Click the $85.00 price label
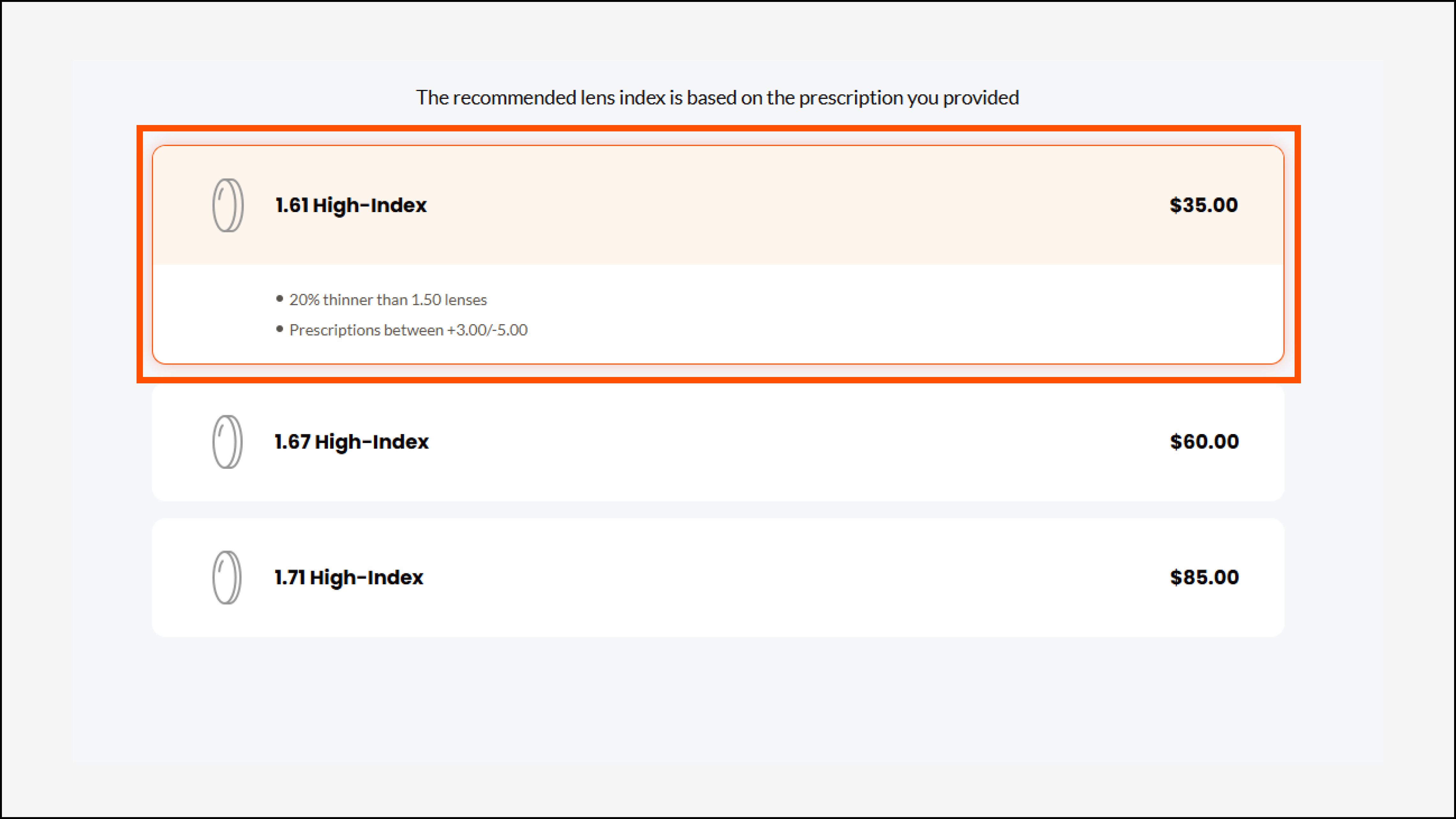1456x819 pixels. [x=1204, y=577]
